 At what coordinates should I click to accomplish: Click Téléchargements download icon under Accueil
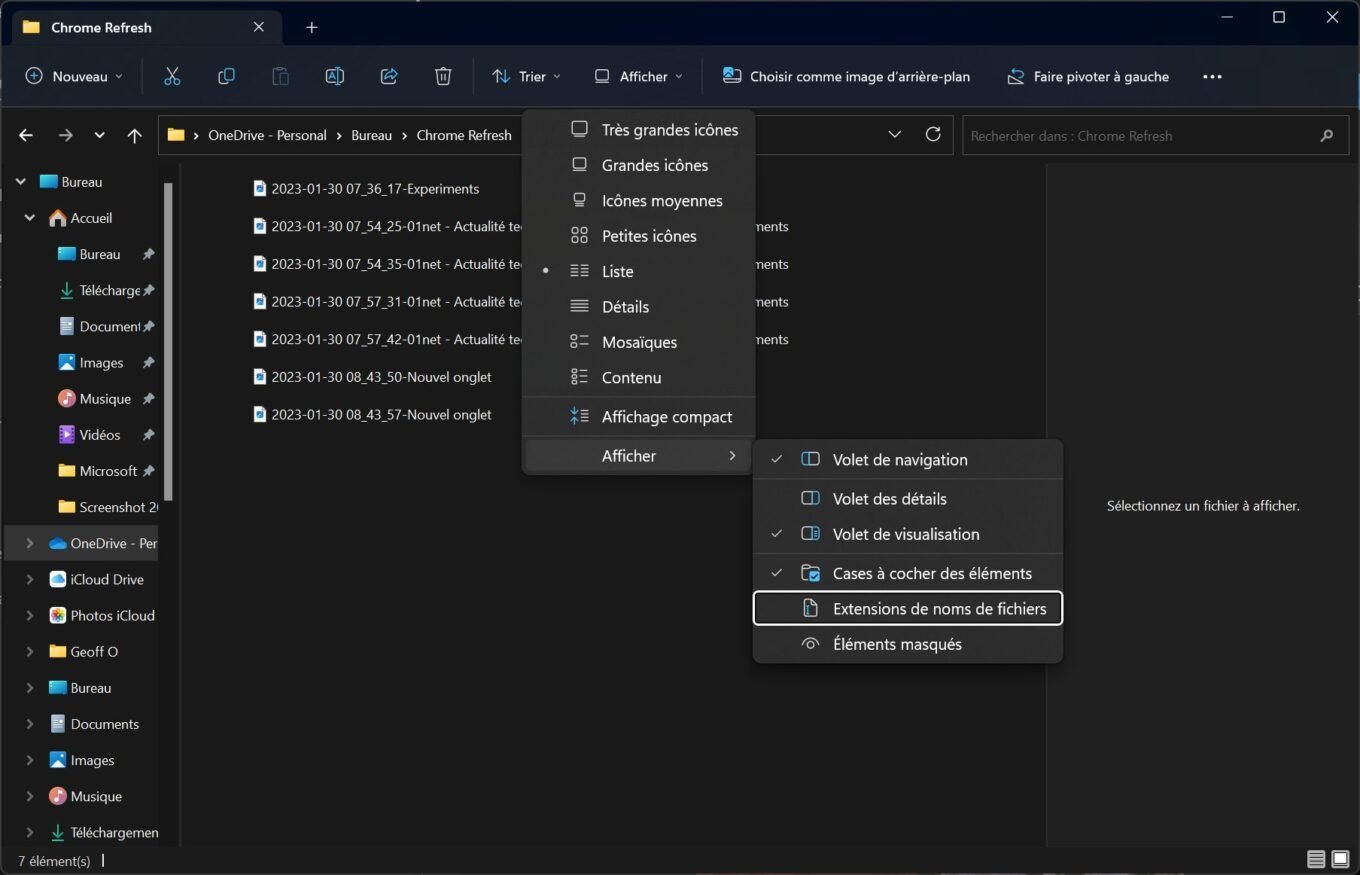(x=67, y=290)
